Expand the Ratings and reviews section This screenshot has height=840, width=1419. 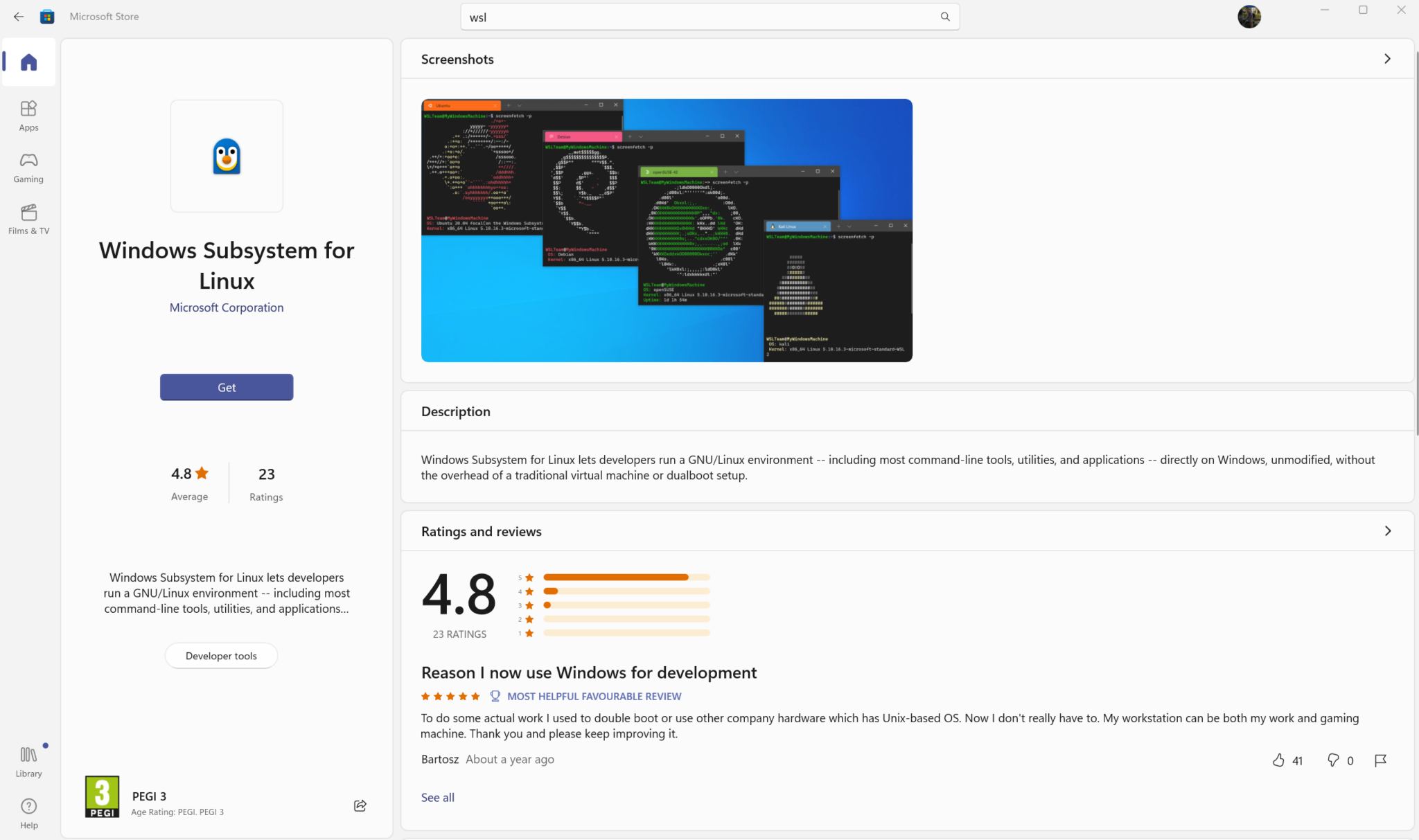coord(1387,530)
